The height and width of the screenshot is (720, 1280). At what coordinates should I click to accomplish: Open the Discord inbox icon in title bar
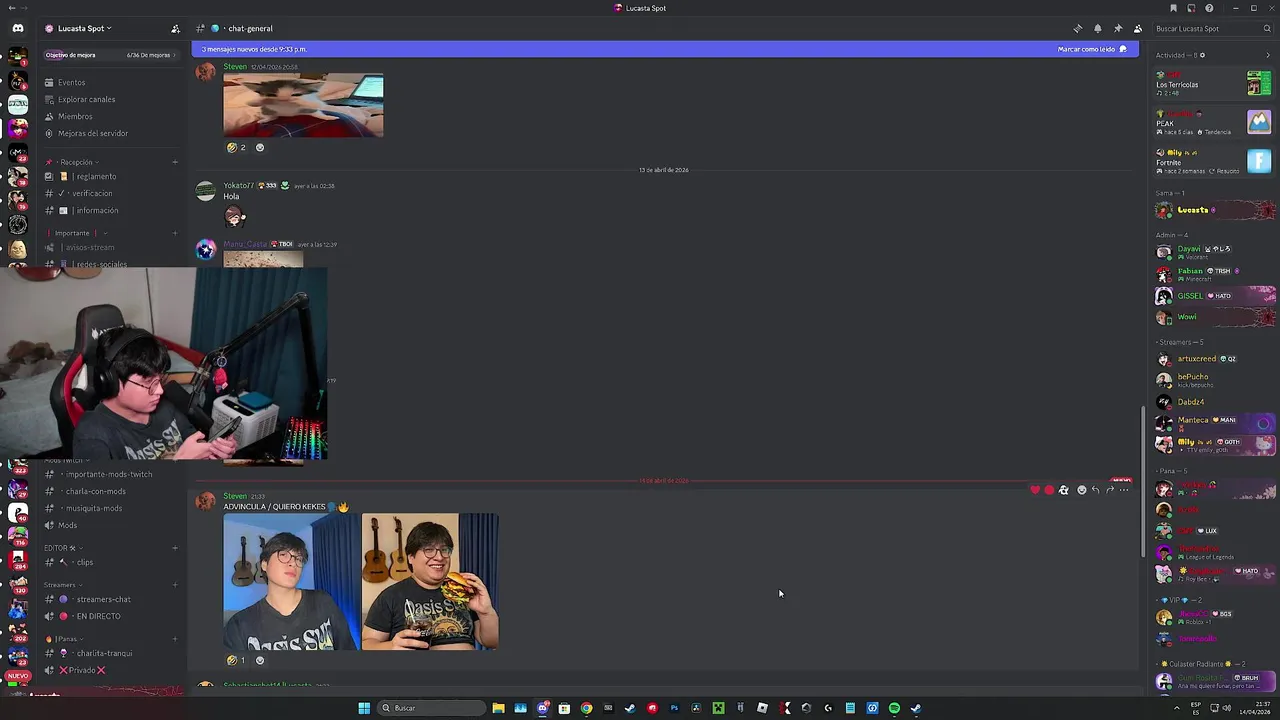[1191, 8]
